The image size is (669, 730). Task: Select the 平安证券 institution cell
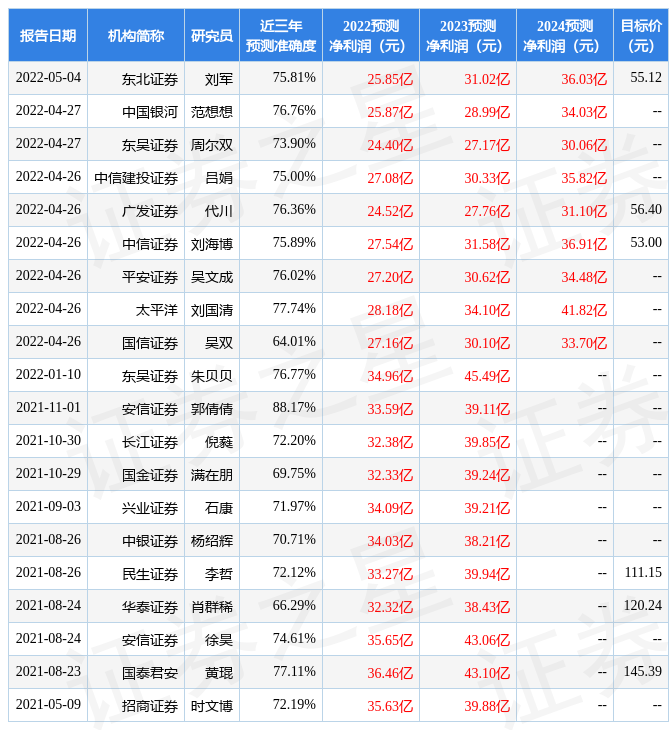pos(150,277)
